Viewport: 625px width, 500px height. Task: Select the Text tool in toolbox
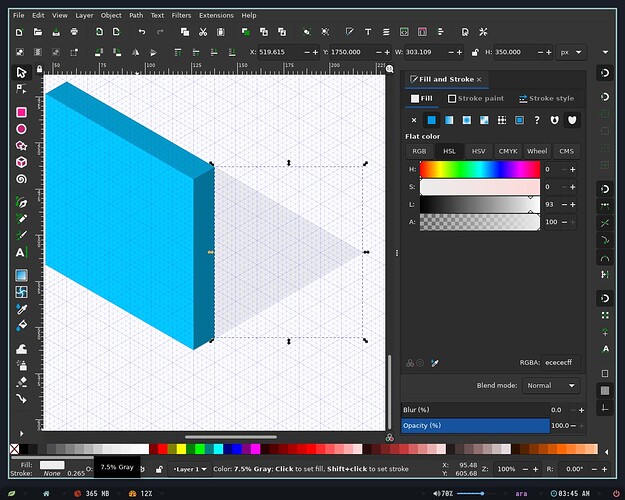(x=22, y=252)
